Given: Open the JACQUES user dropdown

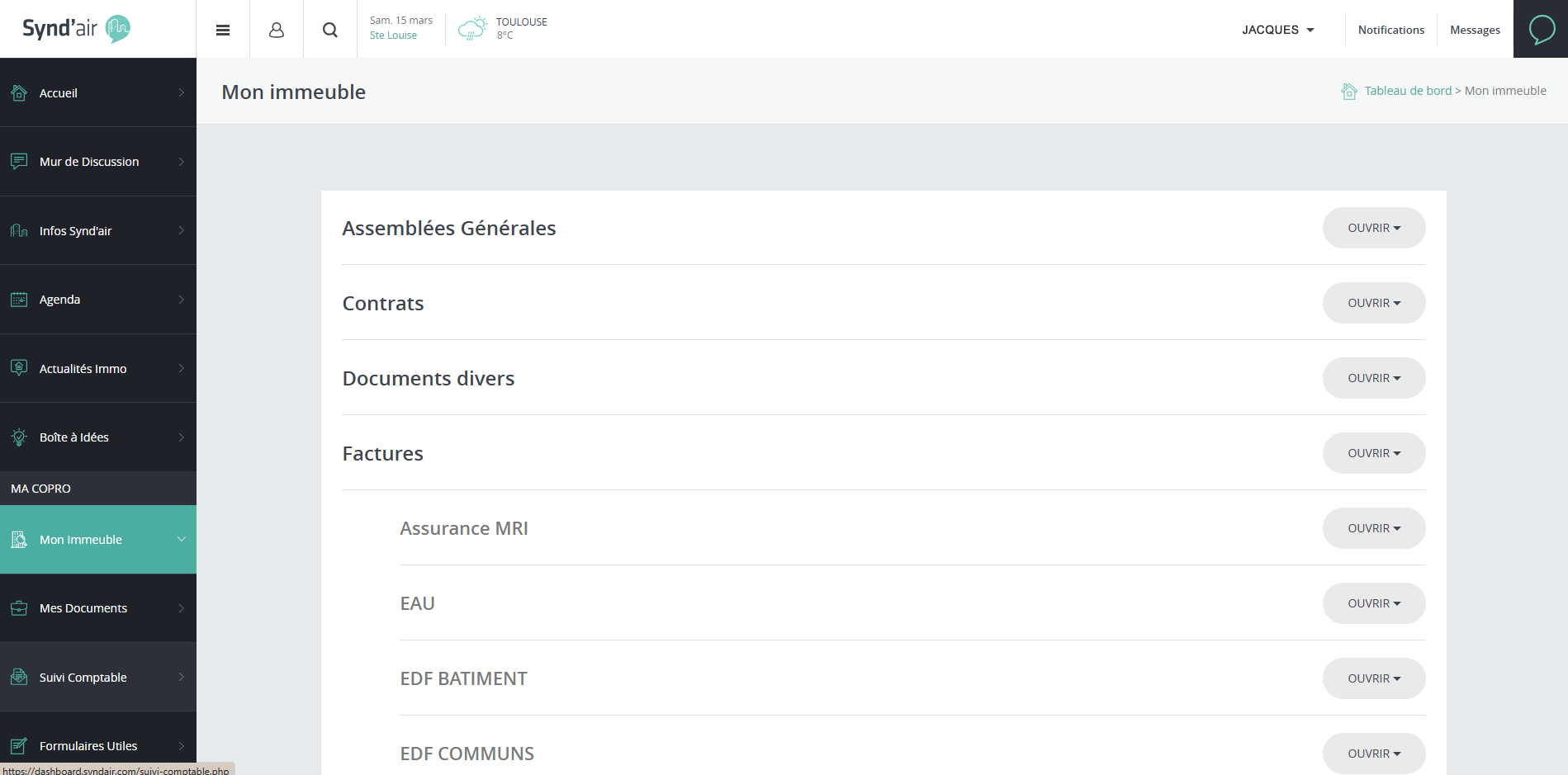Looking at the screenshot, I should pyautogui.click(x=1278, y=30).
